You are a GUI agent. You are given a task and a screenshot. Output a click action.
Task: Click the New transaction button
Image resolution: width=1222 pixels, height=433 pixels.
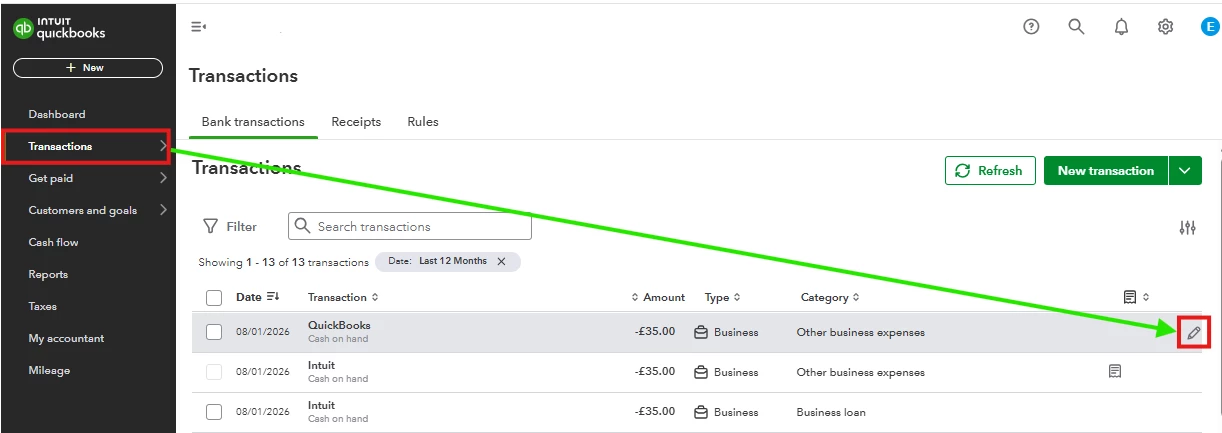coord(1106,171)
